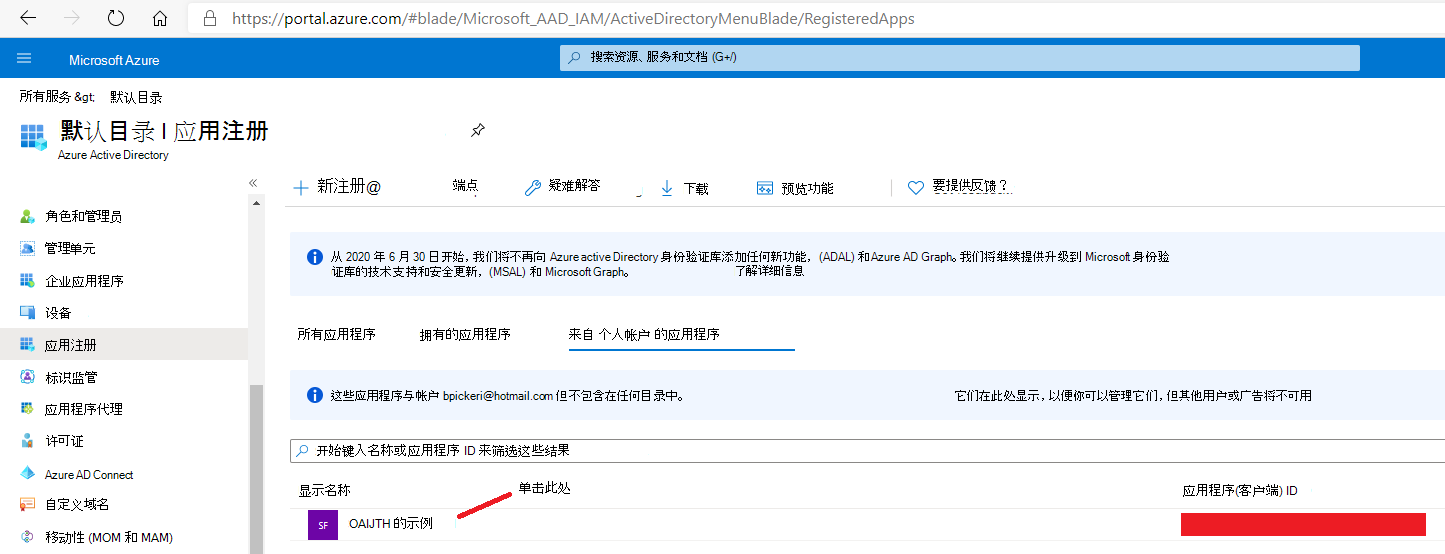This screenshot has width=1445, height=554.
Task: Click the address bar lock icon
Action: (x=209, y=18)
